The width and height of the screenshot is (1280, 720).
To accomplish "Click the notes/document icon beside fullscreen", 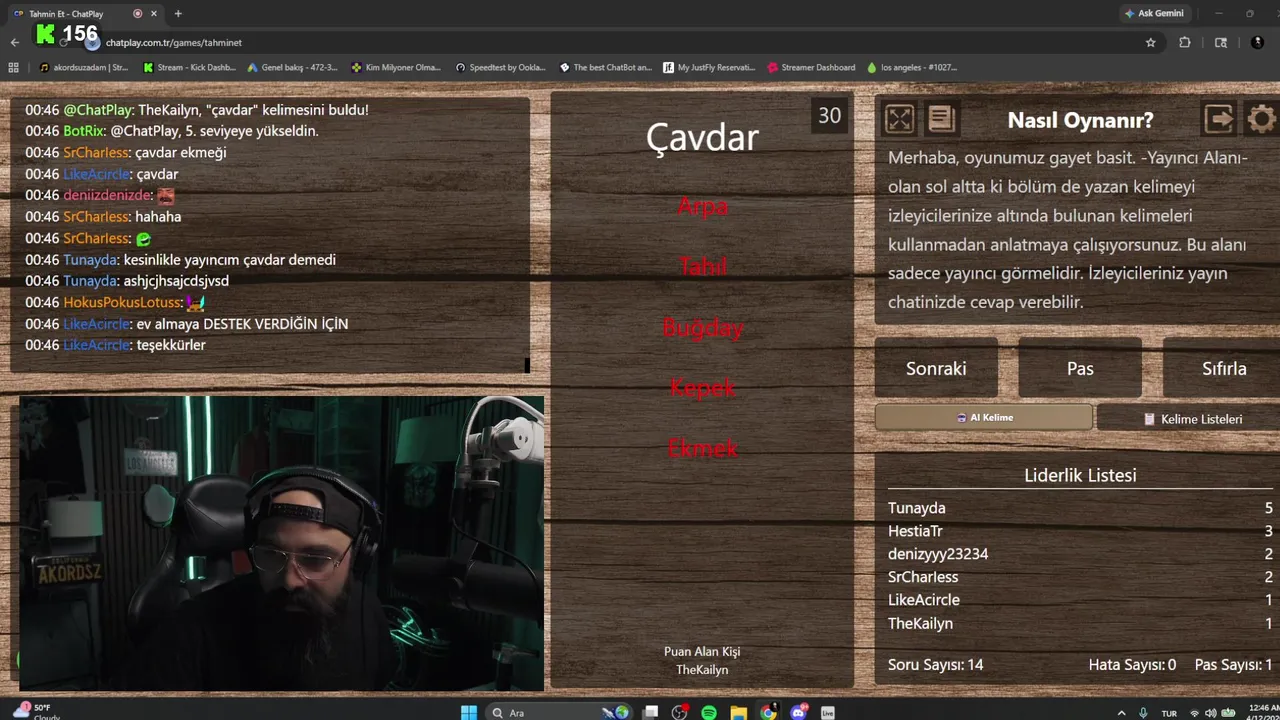I will (941, 120).
